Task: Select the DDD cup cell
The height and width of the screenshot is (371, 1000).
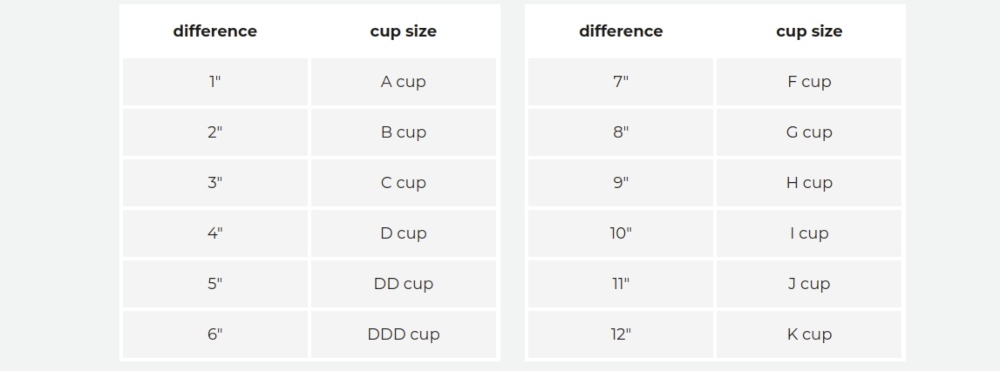Action: point(403,334)
